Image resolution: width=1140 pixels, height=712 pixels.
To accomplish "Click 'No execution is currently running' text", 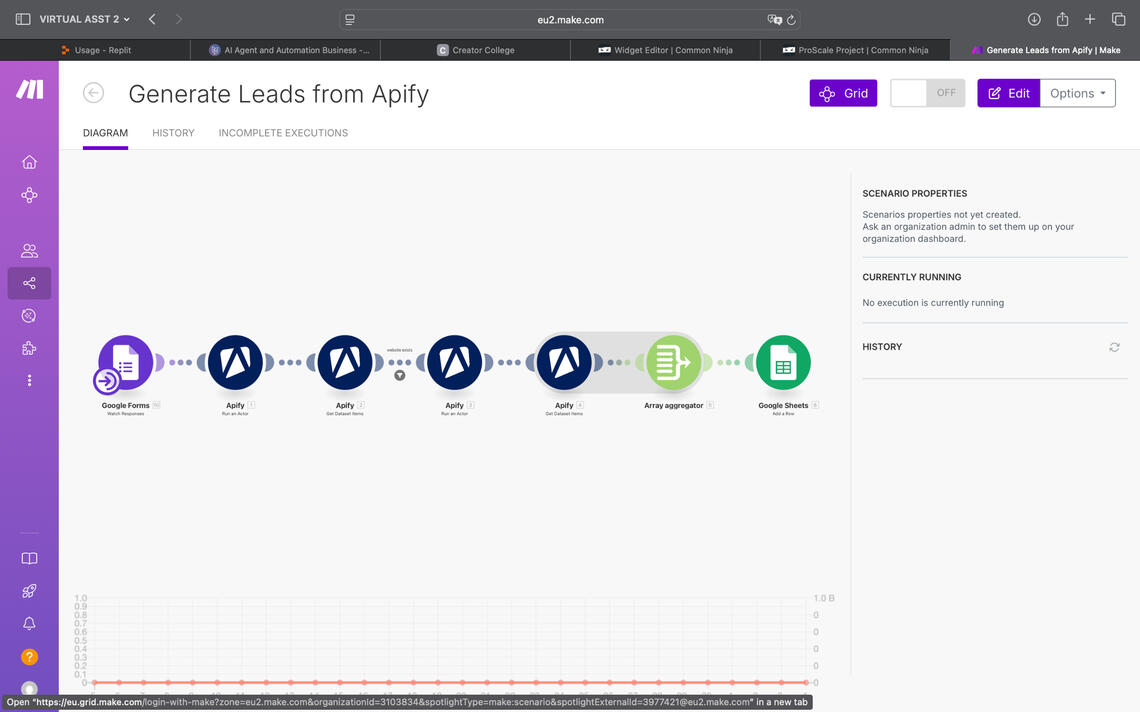I will (x=933, y=303).
